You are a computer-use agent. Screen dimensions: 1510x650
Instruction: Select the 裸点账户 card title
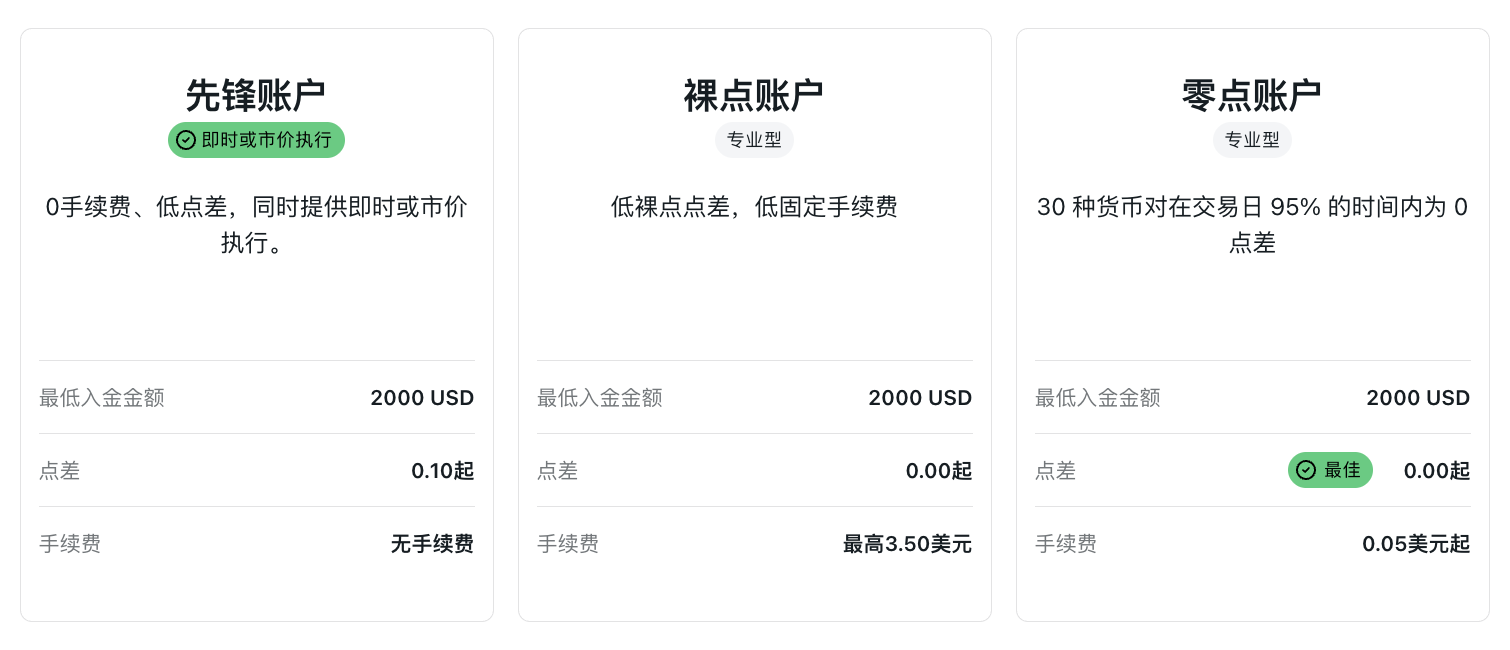pos(754,96)
